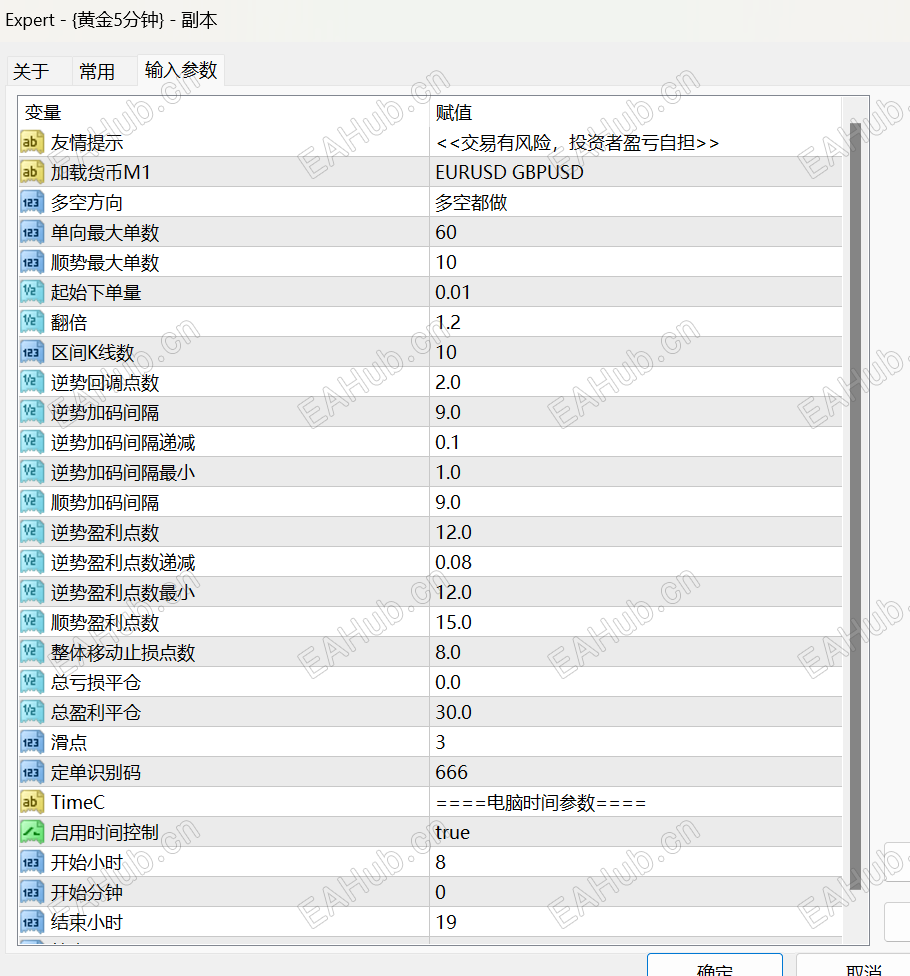This screenshot has height=976, width=910.
Task: Select the 逆势加码间隔 variable name
Action: (105, 413)
